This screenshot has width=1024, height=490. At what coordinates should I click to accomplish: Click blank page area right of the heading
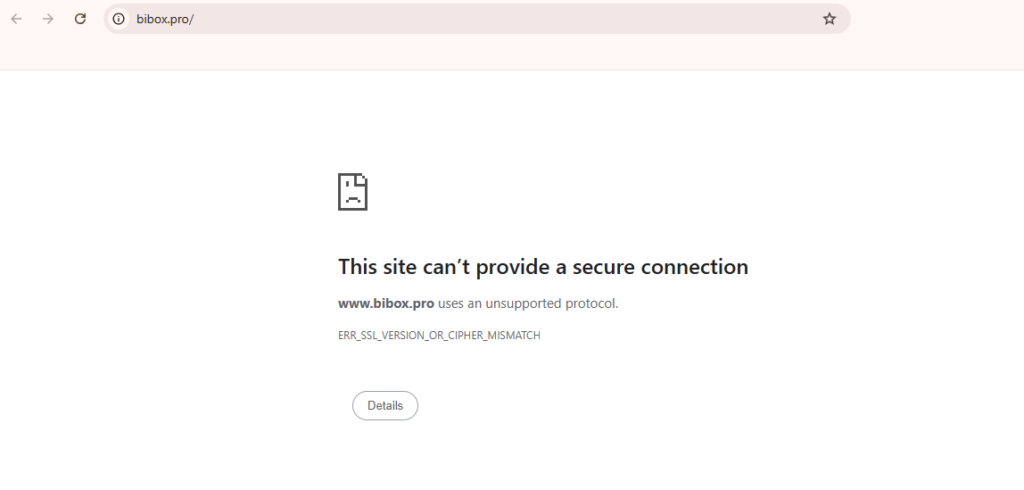pos(880,267)
